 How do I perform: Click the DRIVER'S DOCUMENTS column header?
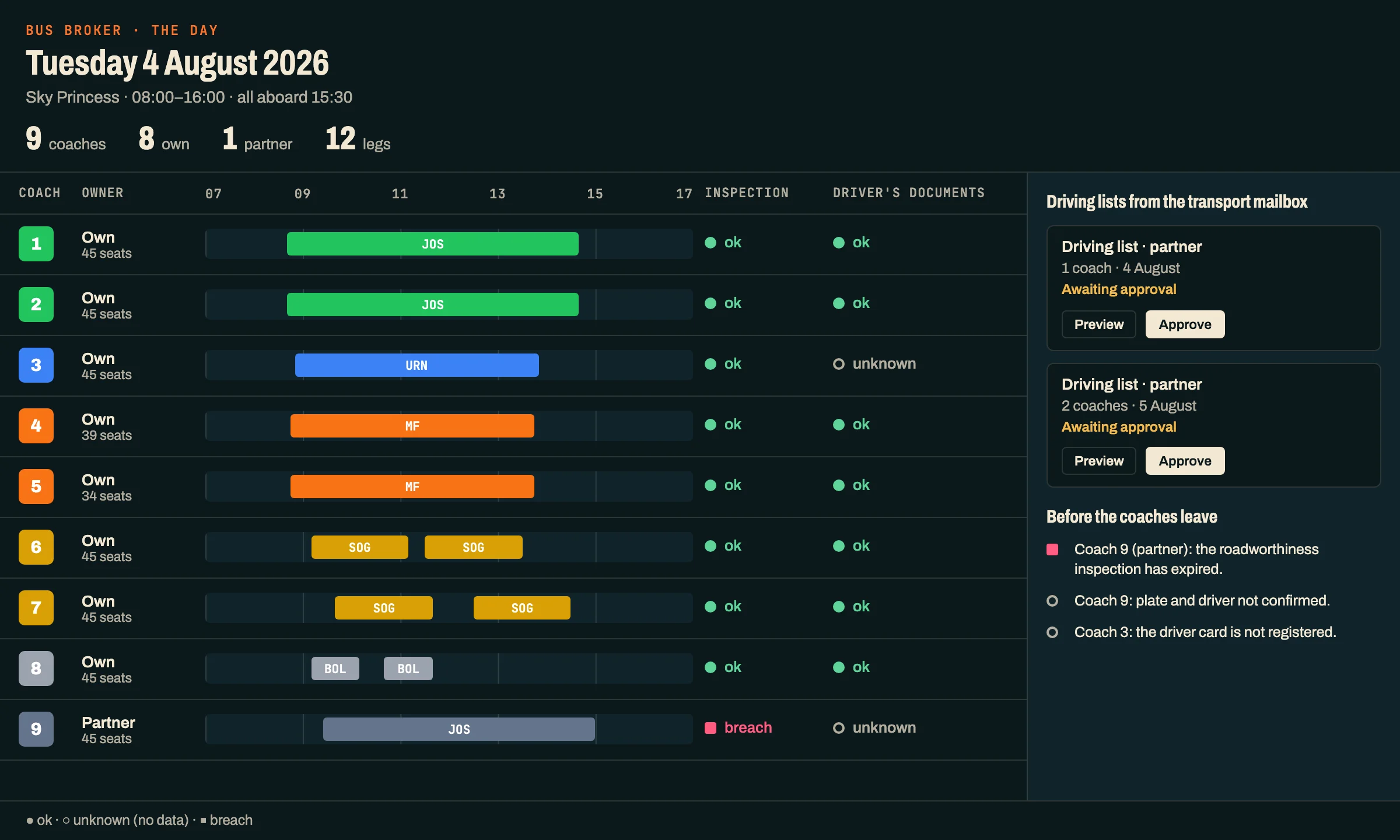pos(909,193)
